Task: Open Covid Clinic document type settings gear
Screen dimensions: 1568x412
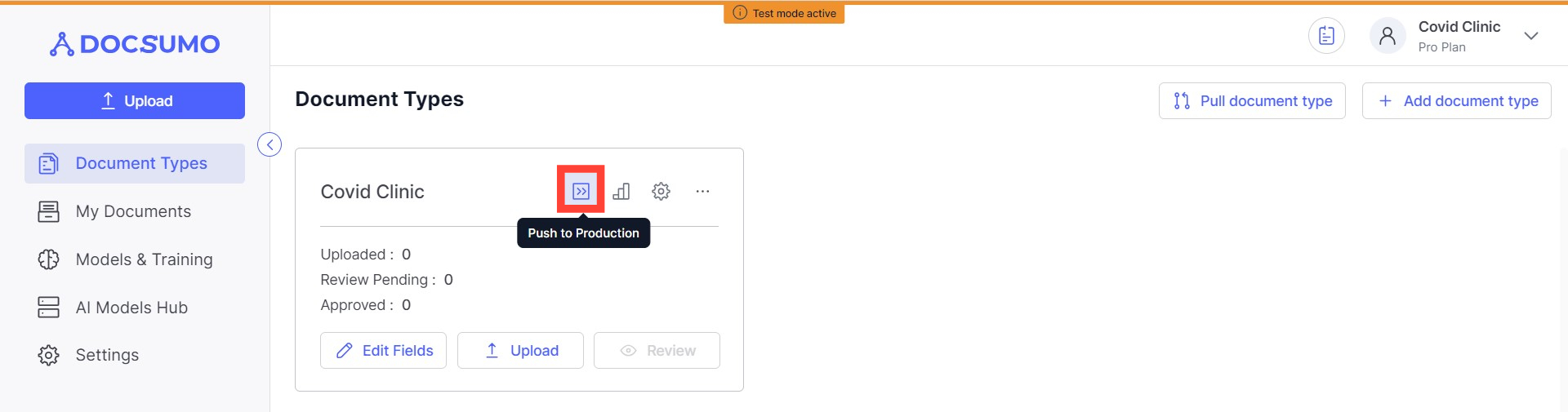Action: click(661, 191)
